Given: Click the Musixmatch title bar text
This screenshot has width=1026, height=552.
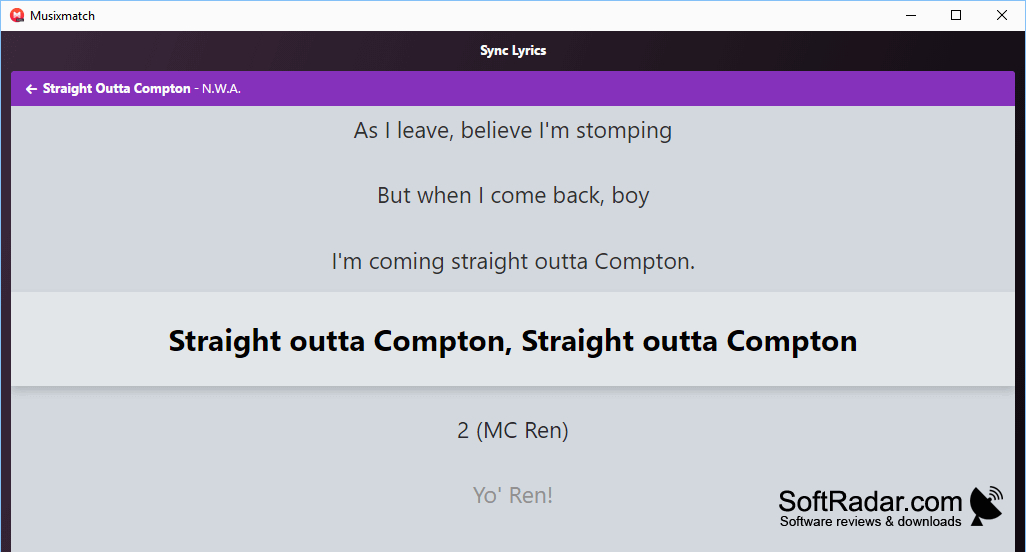Looking at the screenshot, I should coord(62,16).
